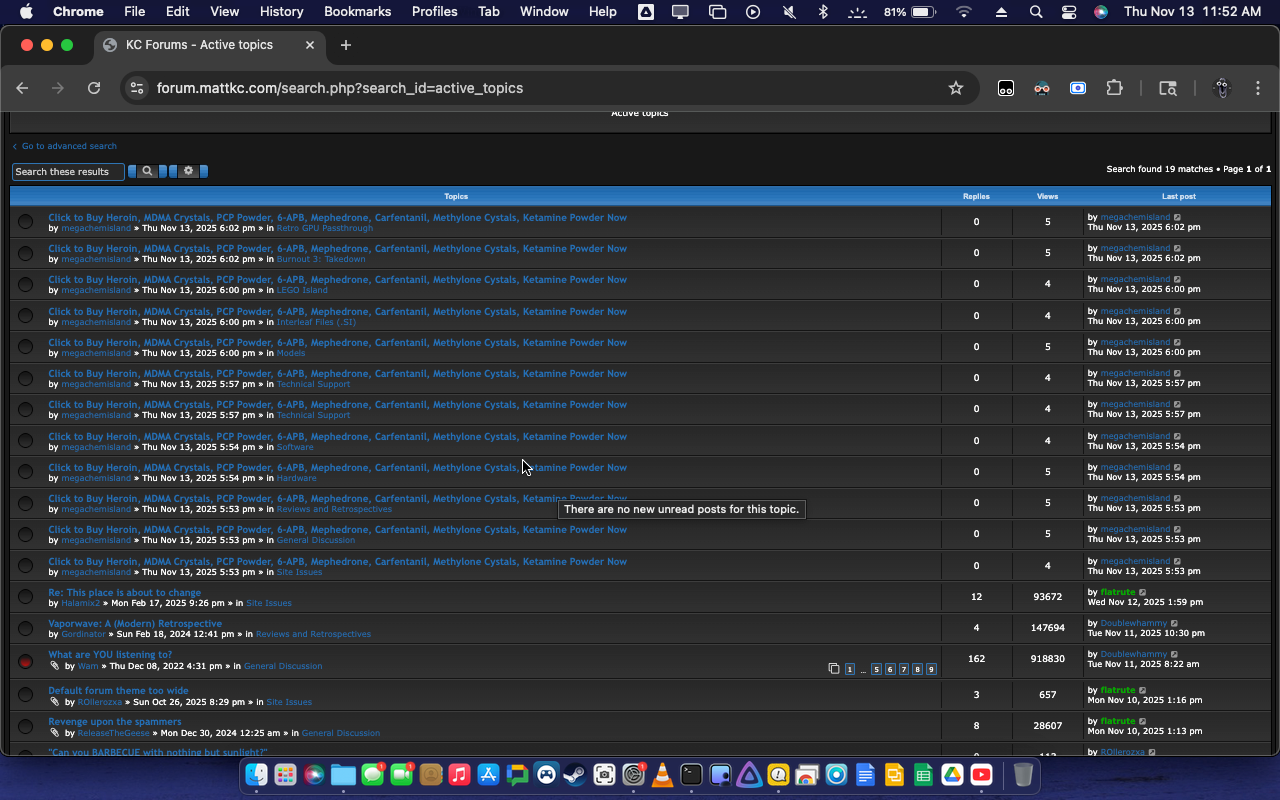The image size is (1280, 800).
Task: Open Chrome's three-dot menu
Action: (x=1258, y=88)
